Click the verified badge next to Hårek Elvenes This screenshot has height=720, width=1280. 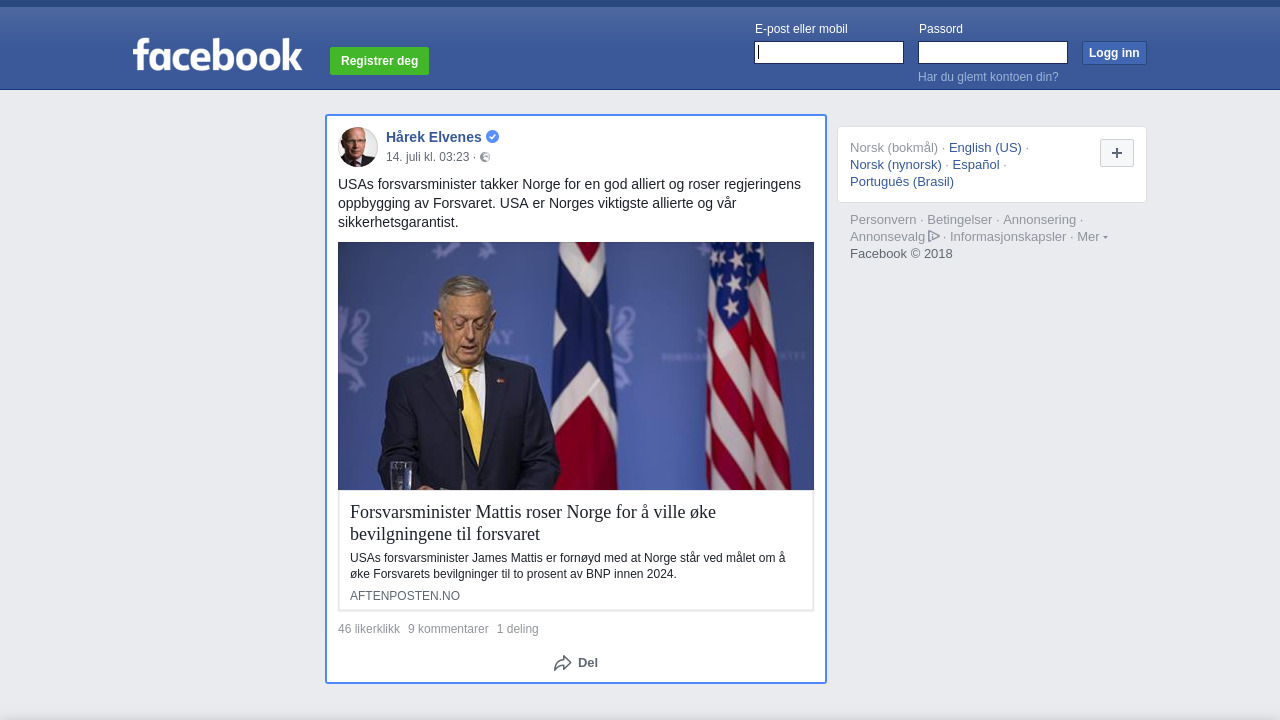click(493, 137)
